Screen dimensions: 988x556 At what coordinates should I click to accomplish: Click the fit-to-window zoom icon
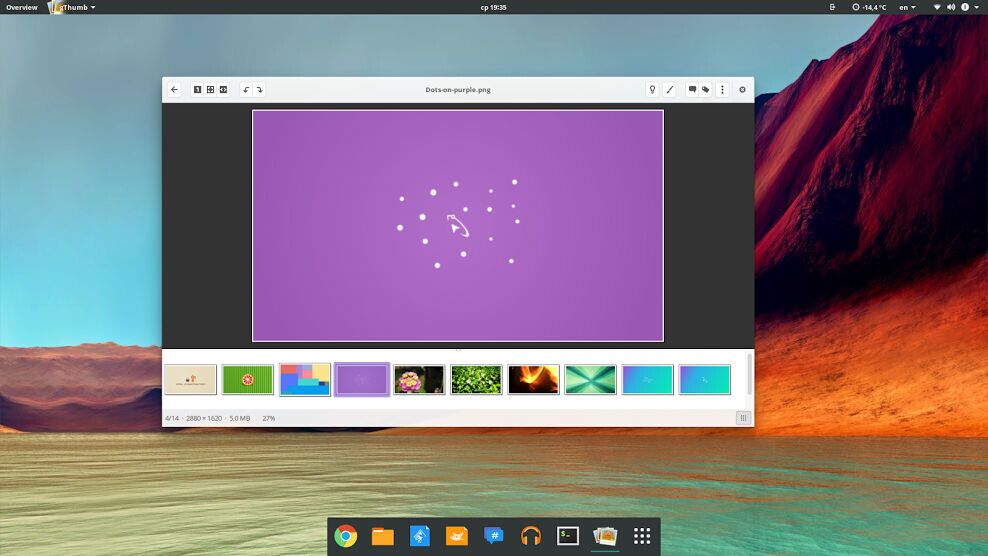(210, 90)
